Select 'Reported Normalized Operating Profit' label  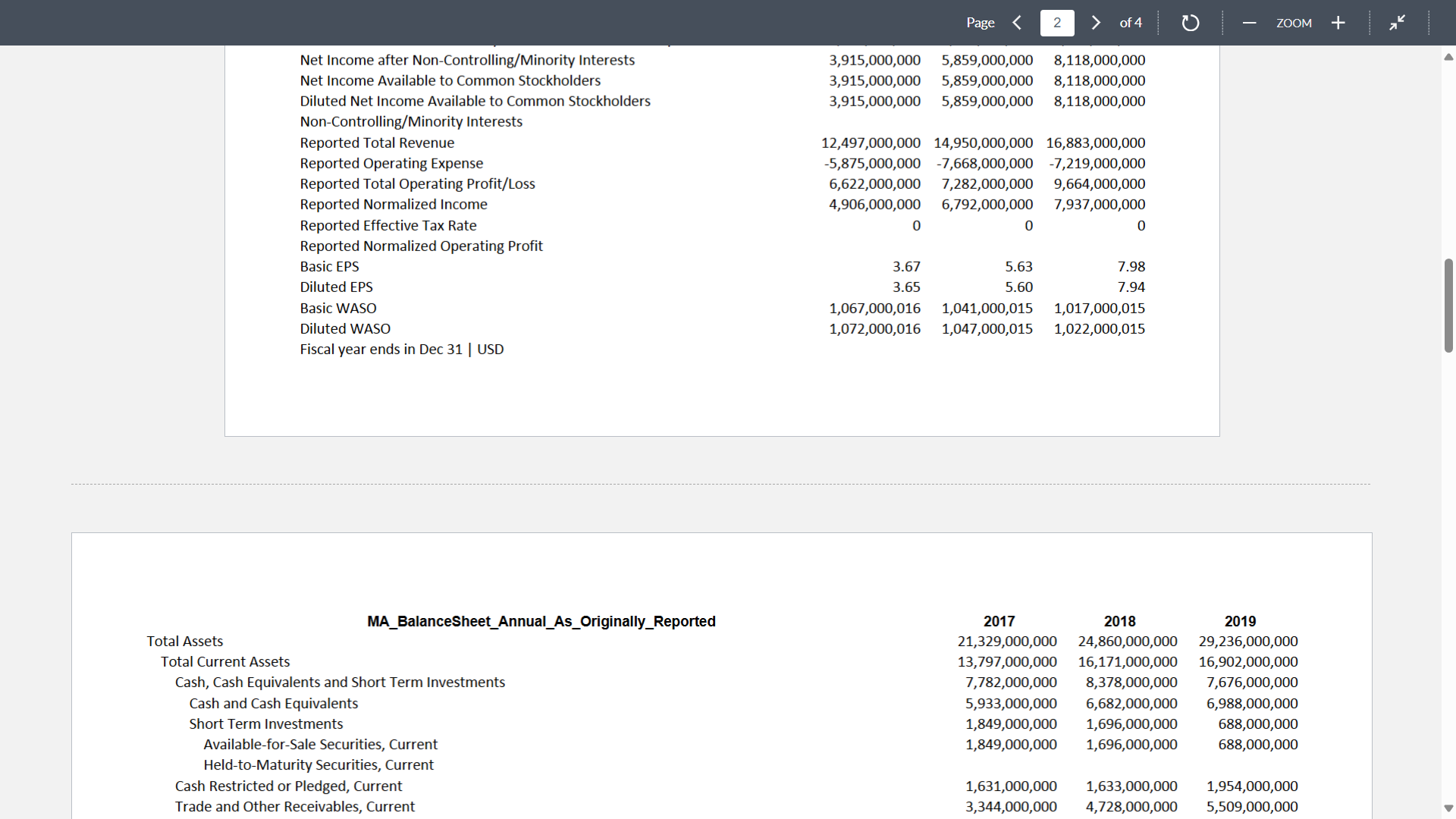[422, 246]
